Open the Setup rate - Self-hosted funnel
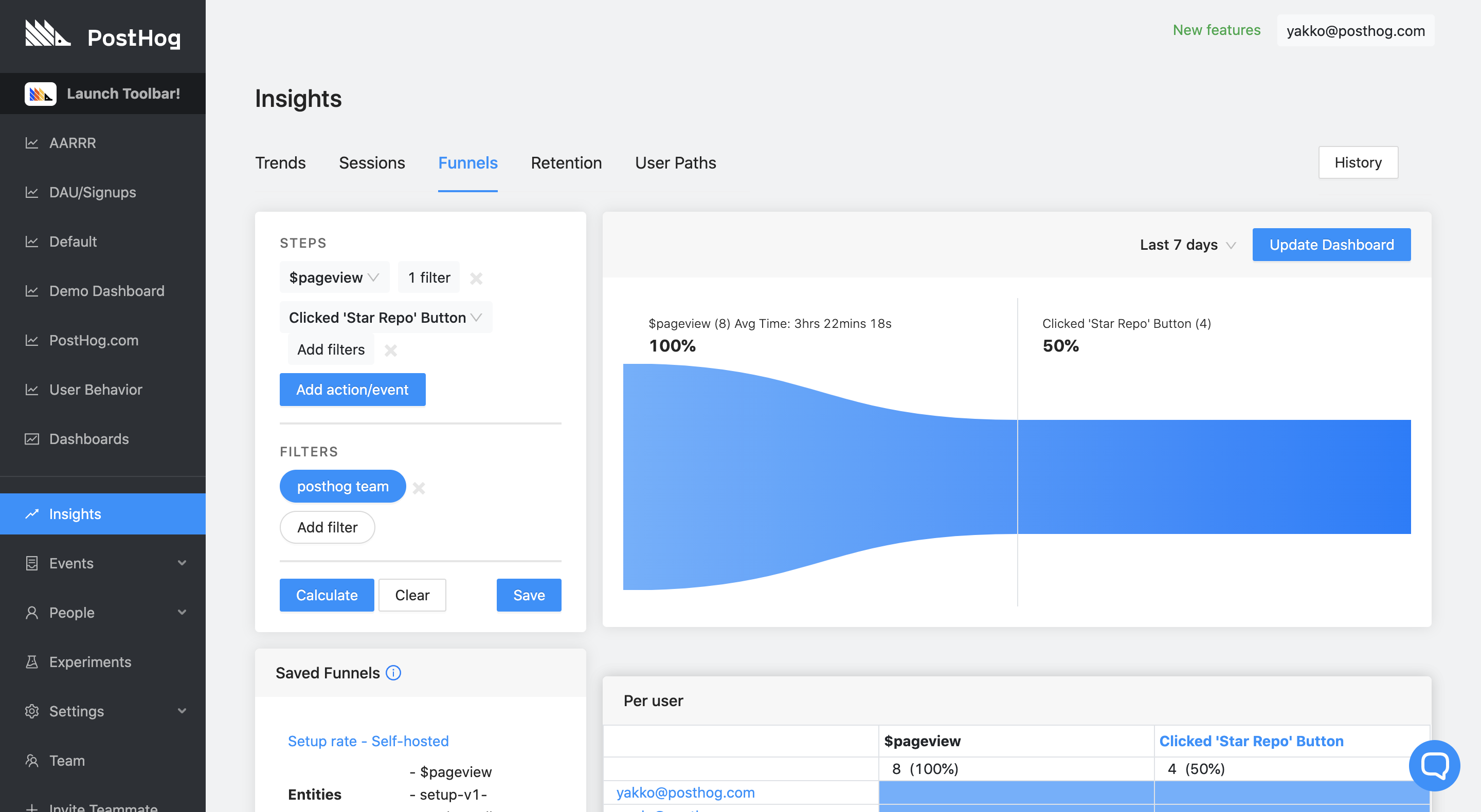 point(368,741)
